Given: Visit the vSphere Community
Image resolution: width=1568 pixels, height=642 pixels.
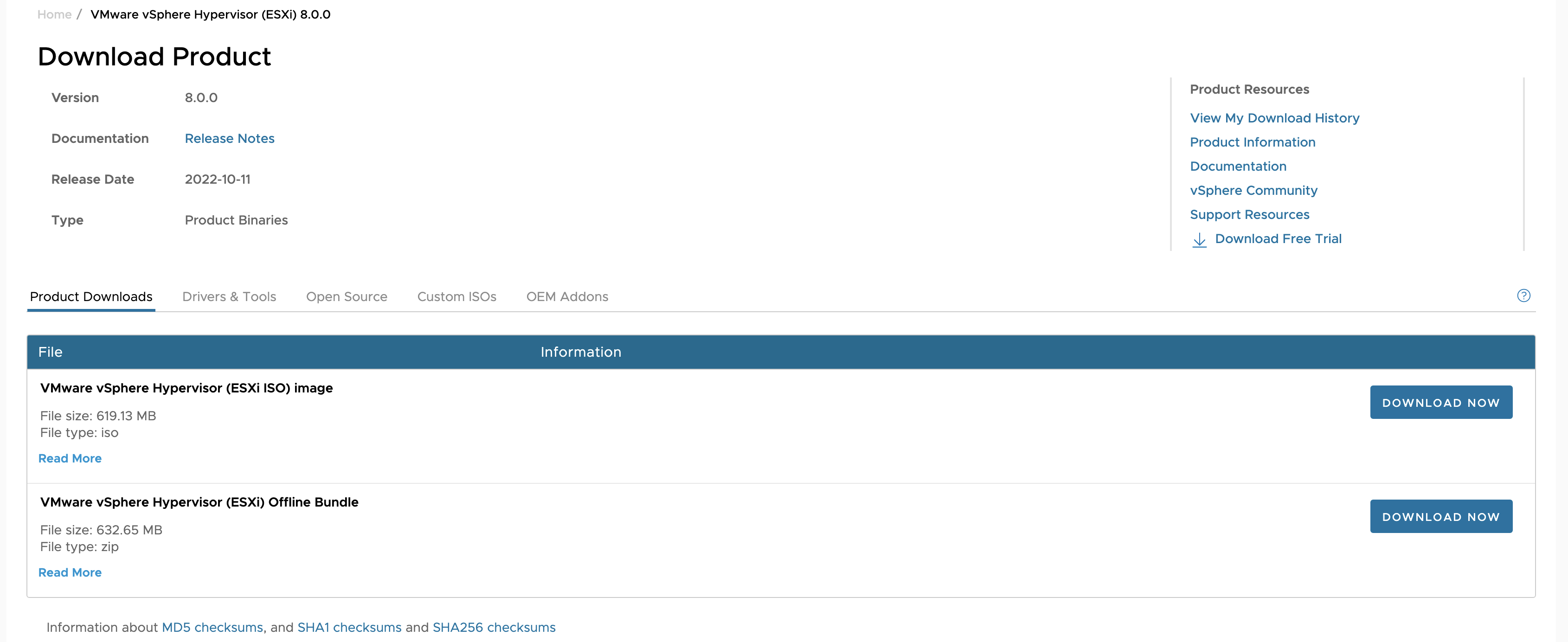Looking at the screenshot, I should pos(1253,191).
